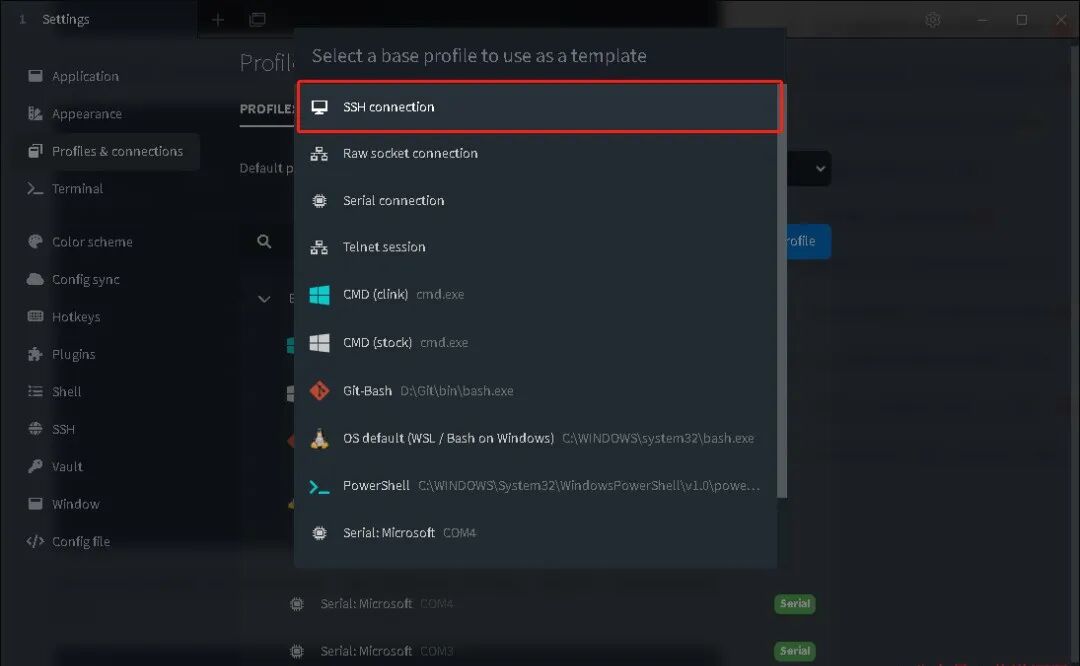Screen dimensions: 1080x666
Task: Click chip icon beside Serial: Microsoft COM4 in popup
Action: tap(319, 532)
